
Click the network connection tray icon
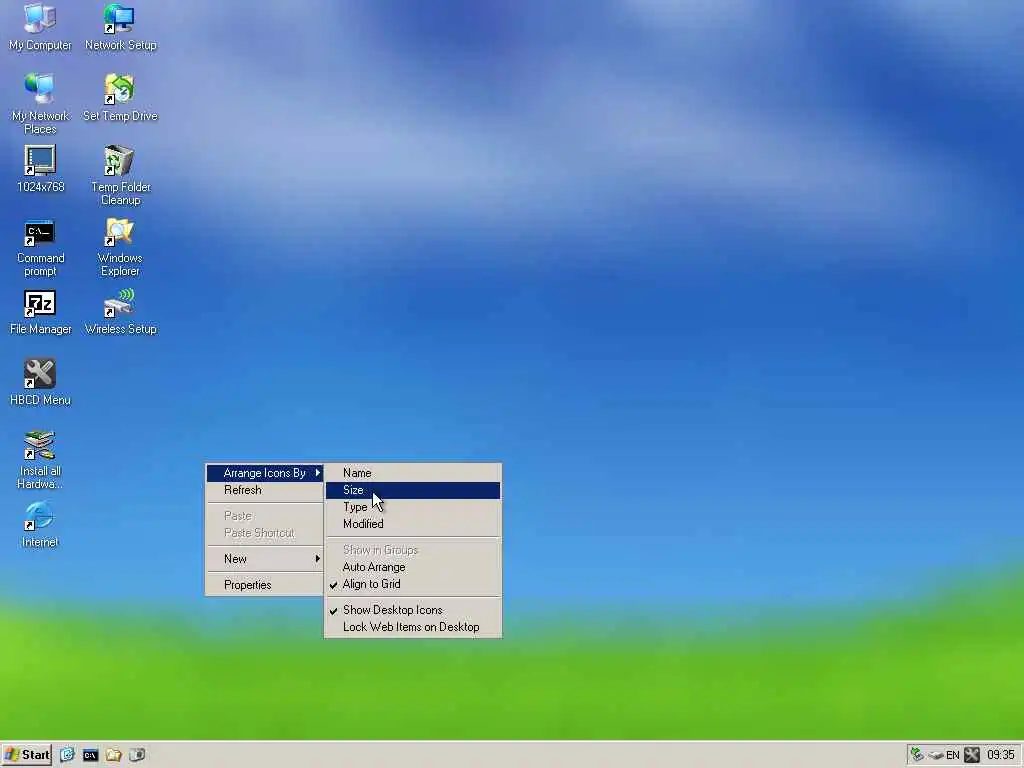point(917,755)
